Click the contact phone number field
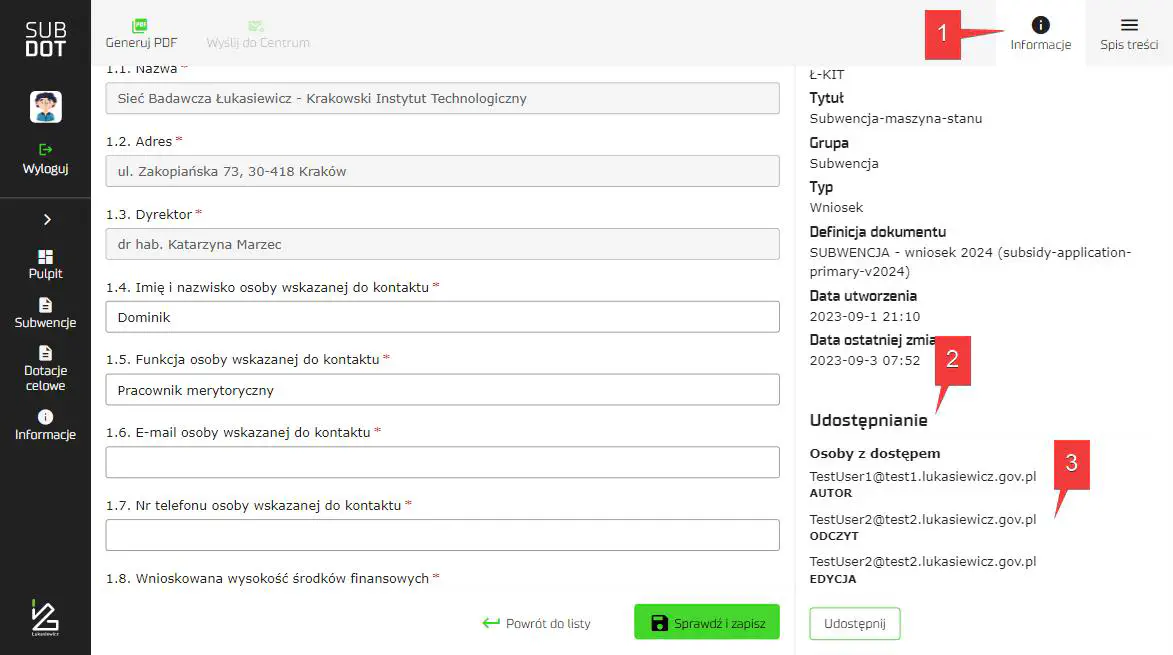Screen dimensions: 1173x655 coord(442,535)
